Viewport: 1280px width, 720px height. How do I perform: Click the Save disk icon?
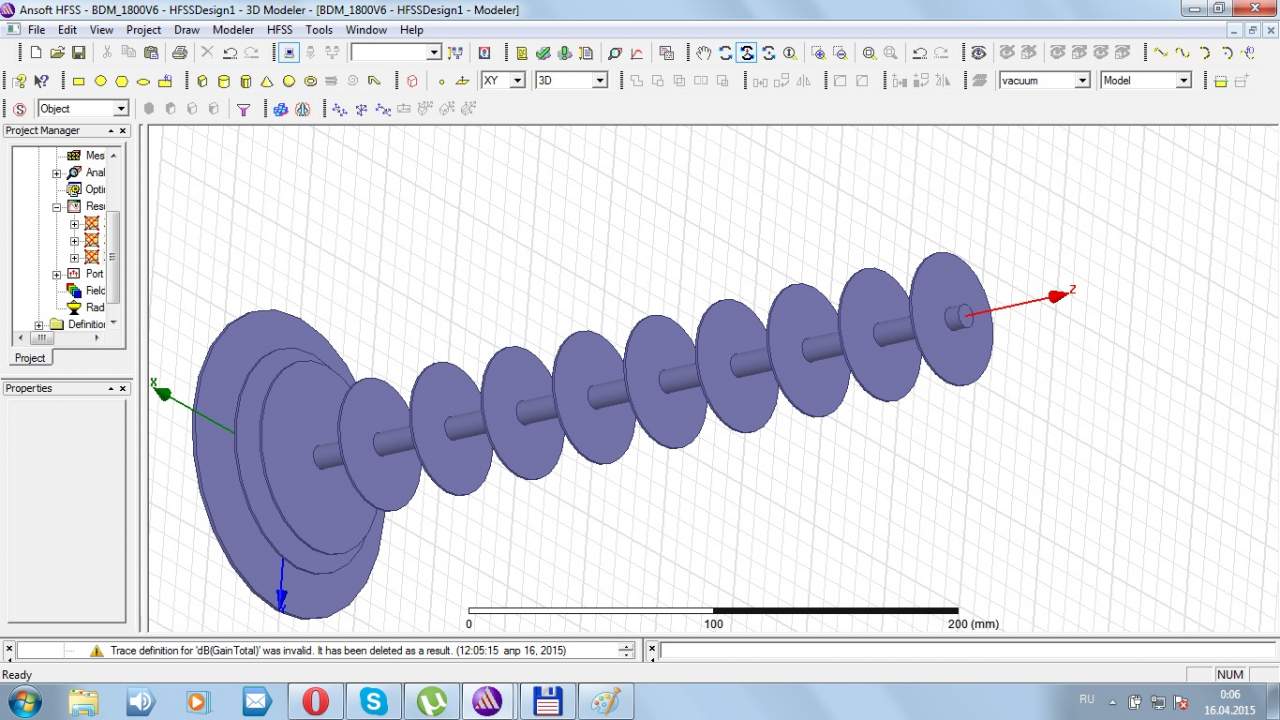(x=79, y=53)
